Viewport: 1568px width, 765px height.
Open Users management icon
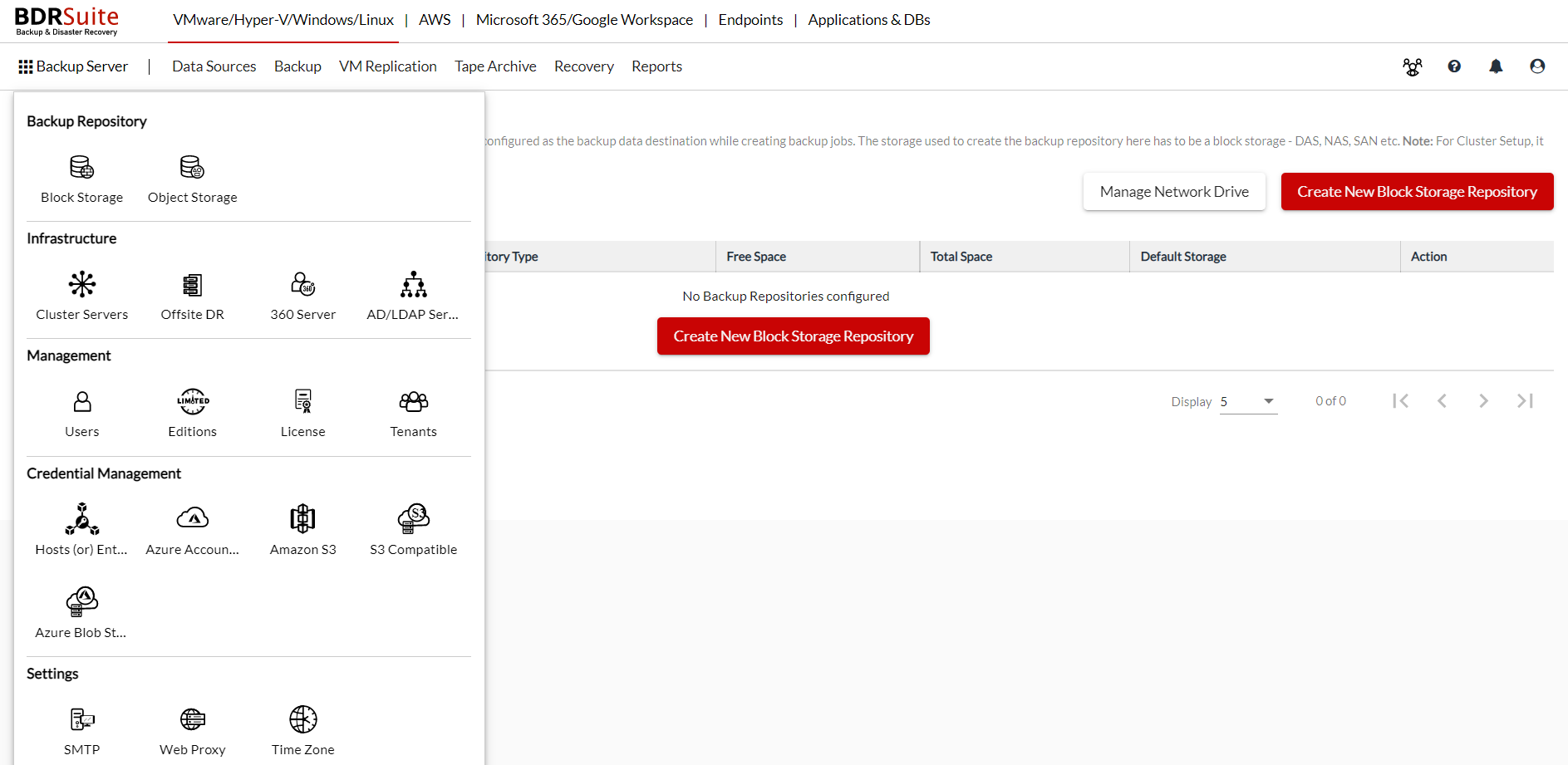81,402
